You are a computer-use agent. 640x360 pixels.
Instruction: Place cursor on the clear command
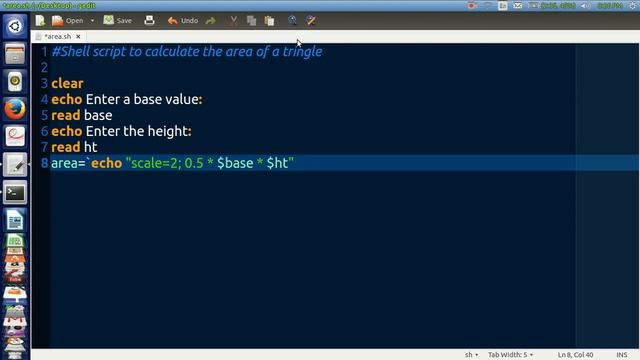[x=67, y=83]
